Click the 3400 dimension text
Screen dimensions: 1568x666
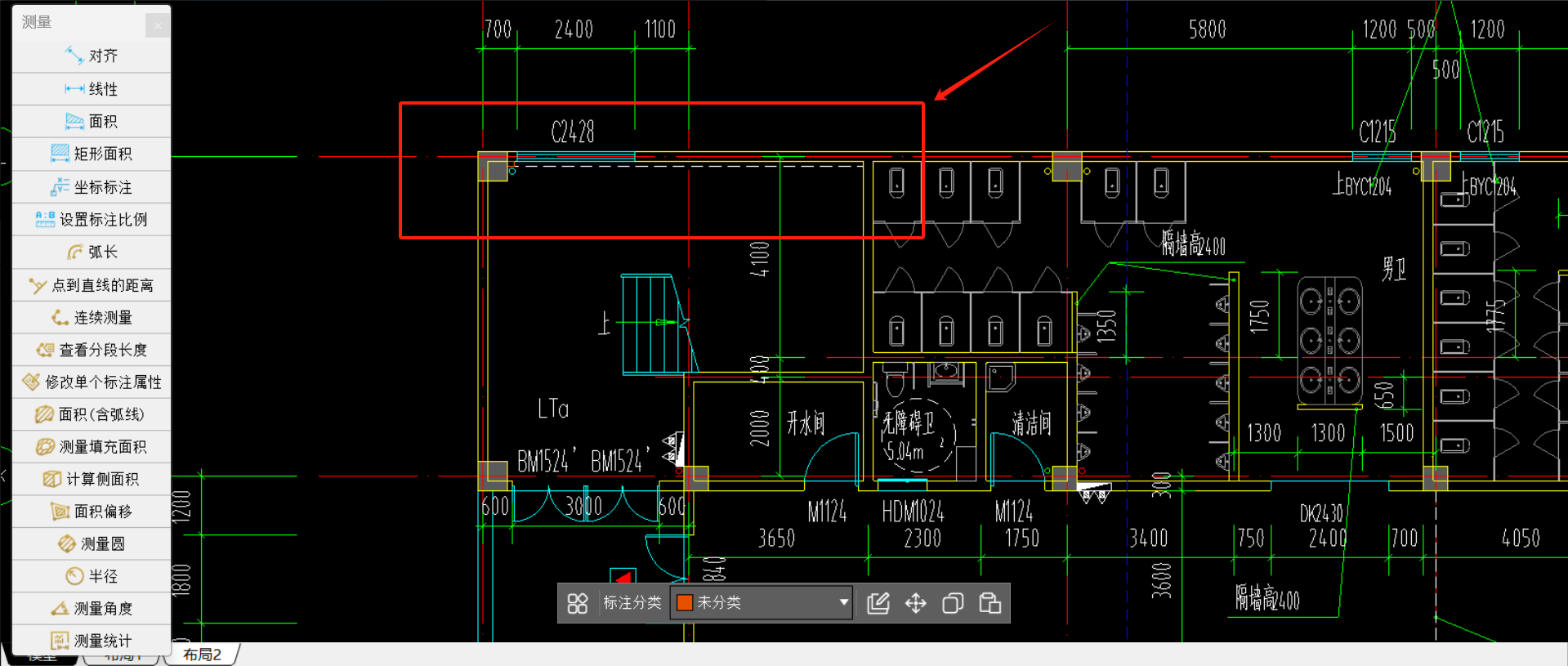pos(1149,539)
